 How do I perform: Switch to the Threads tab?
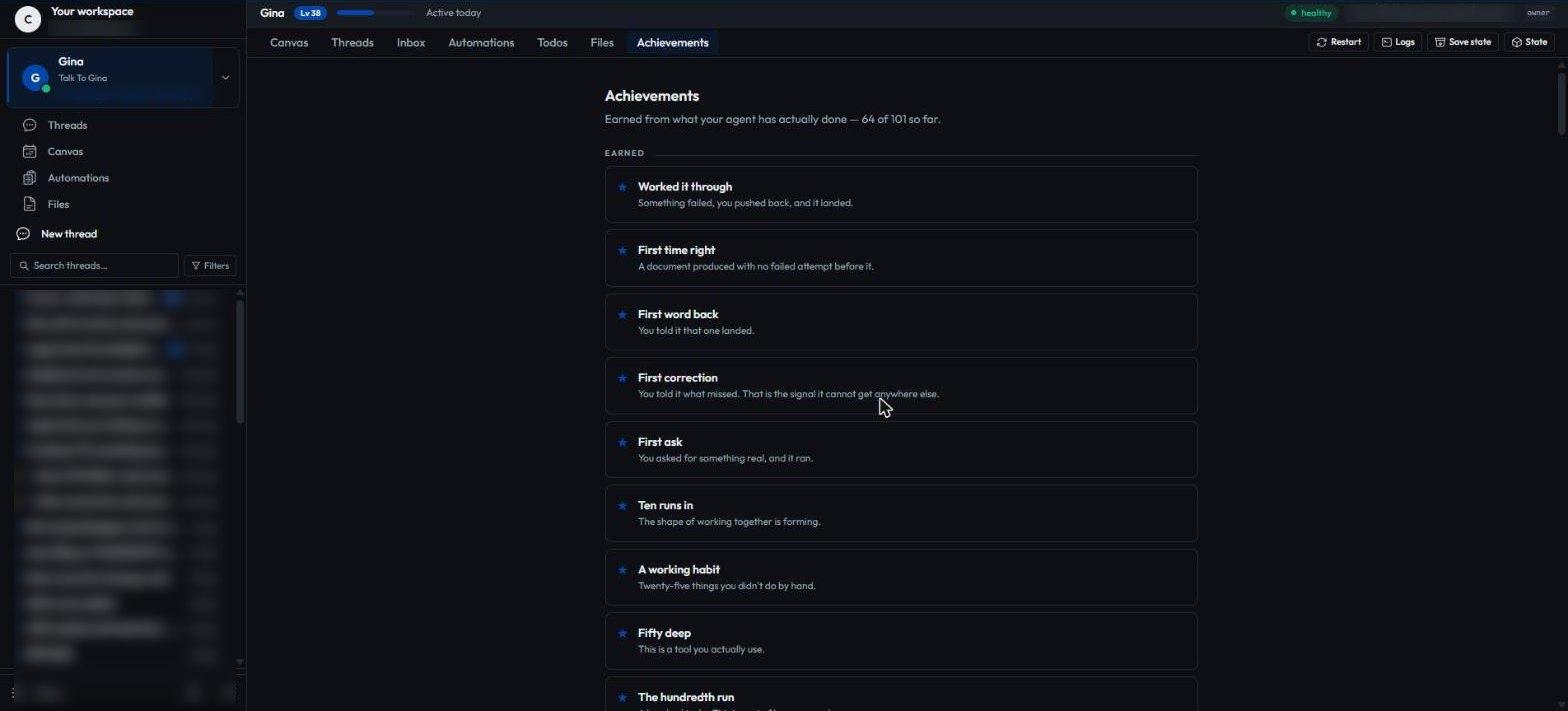point(352,43)
